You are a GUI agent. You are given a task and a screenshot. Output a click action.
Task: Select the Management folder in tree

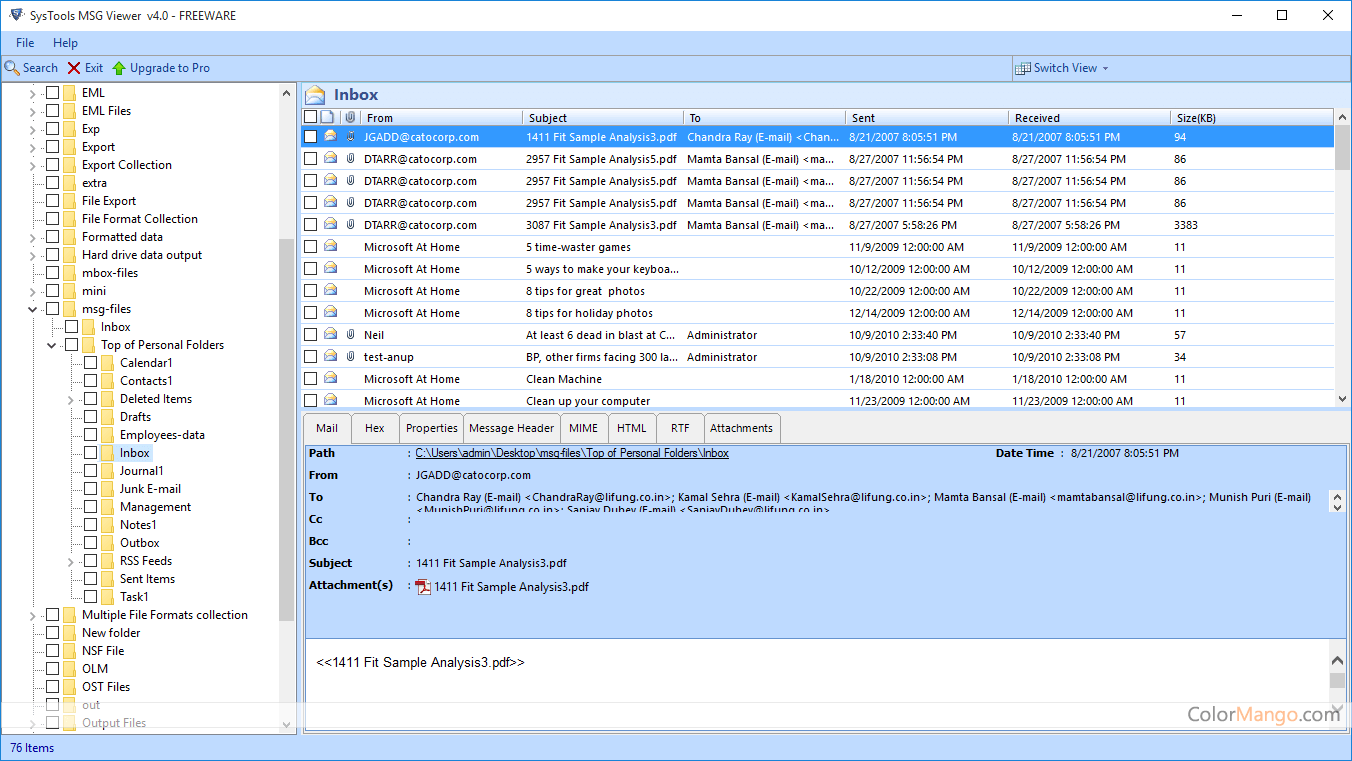155,507
